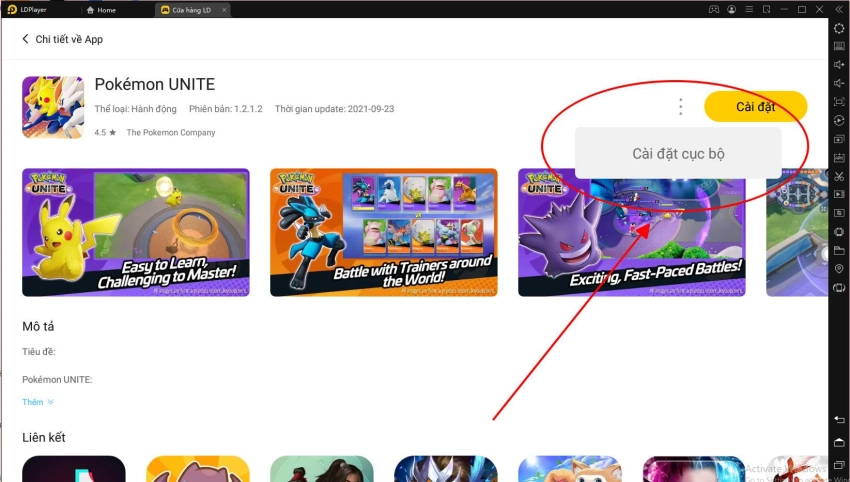The width and height of the screenshot is (850, 482).
Task: Click the 4.5 star rating
Action: click(105, 132)
